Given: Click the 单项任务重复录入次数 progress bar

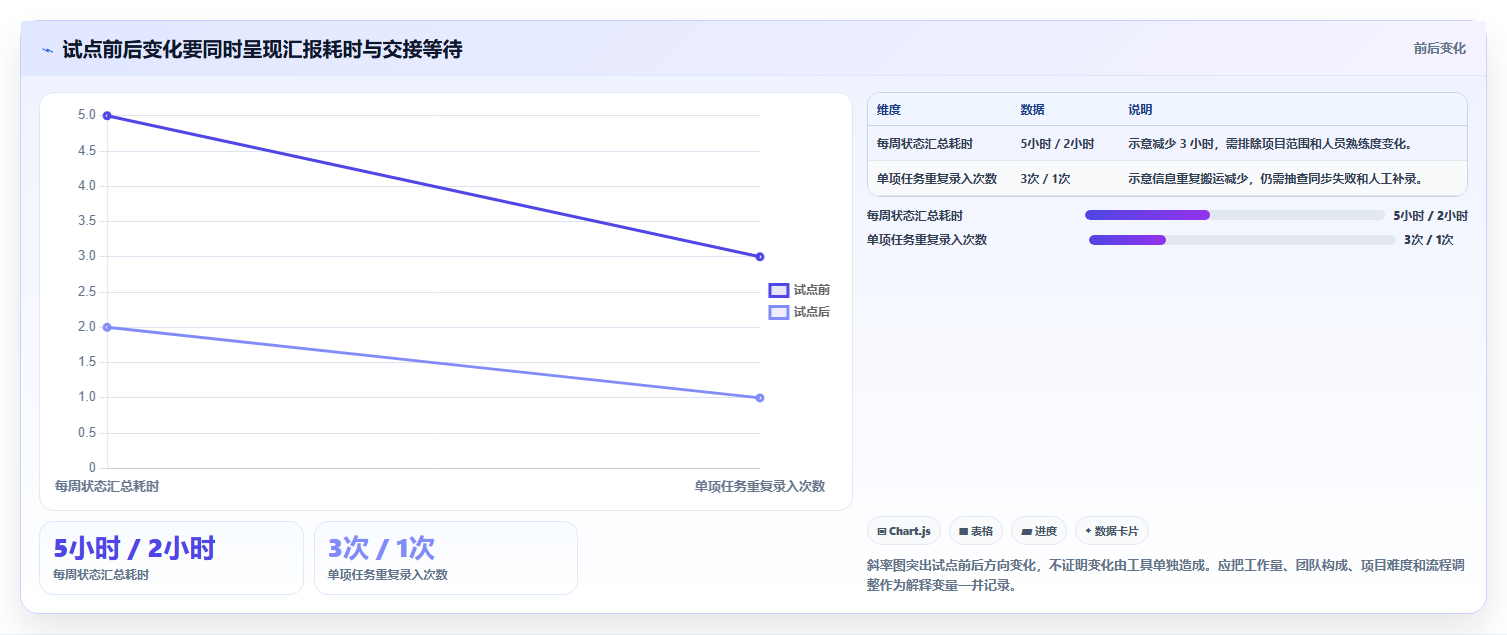Looking at the screenshot, I should [x=1242, y=240].
